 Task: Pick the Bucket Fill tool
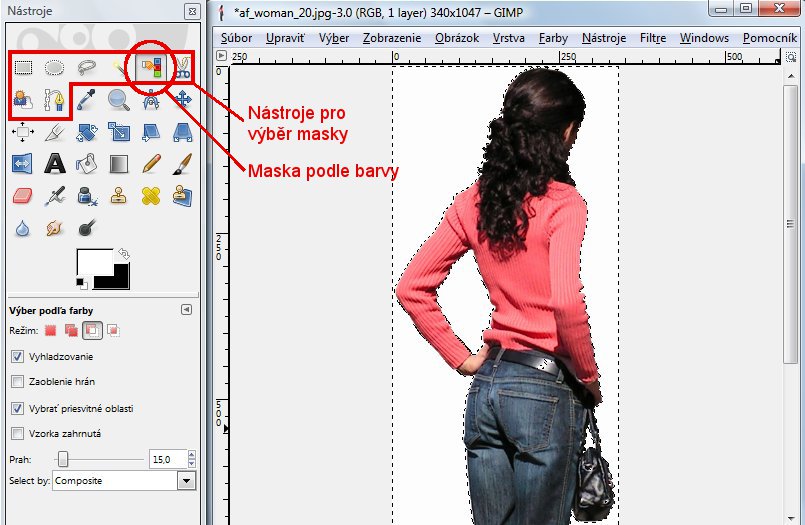pyautogui.click(x=87, y=164)
